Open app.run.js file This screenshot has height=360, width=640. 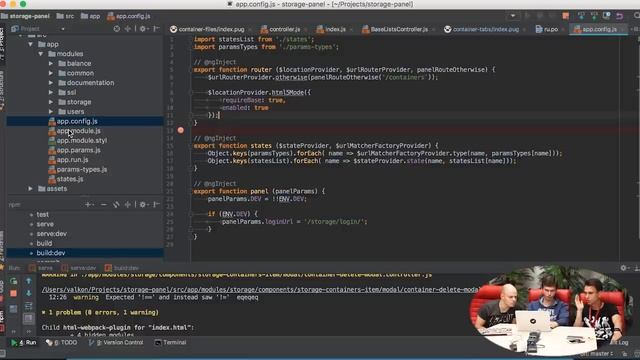[72, 160]
